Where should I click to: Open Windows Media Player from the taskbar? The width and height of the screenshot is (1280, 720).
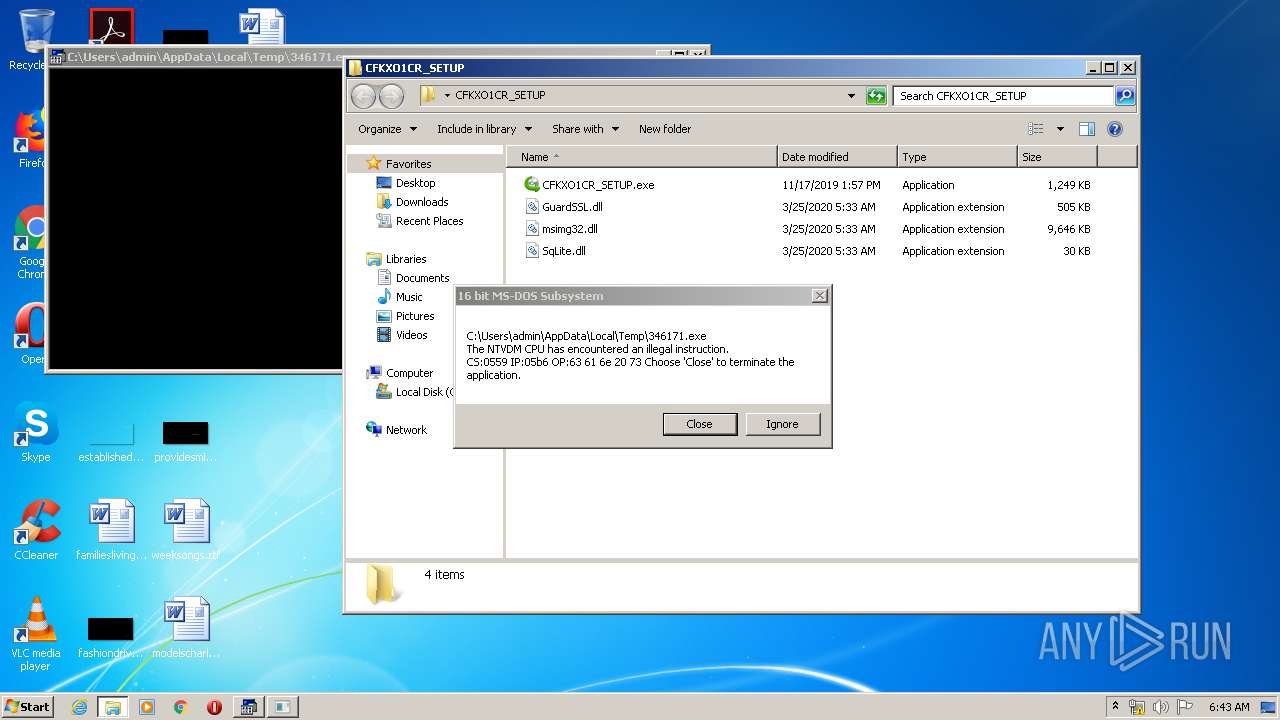(147, 707)
